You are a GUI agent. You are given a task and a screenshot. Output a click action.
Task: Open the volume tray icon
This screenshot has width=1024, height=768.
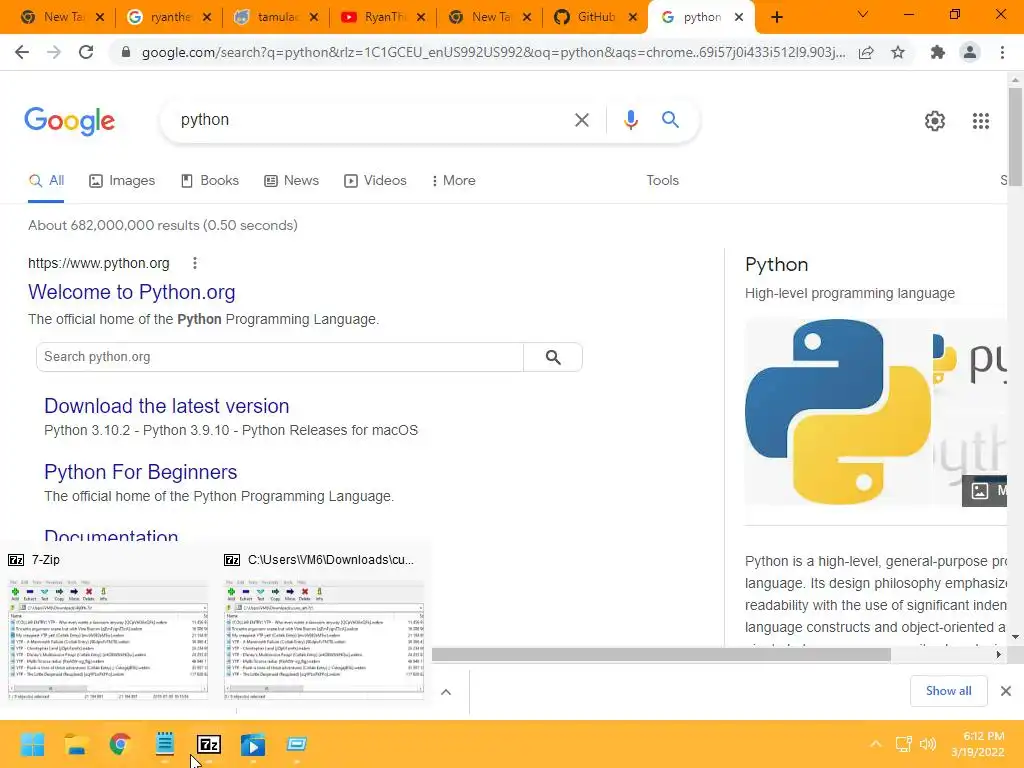(x=927, y=744)
